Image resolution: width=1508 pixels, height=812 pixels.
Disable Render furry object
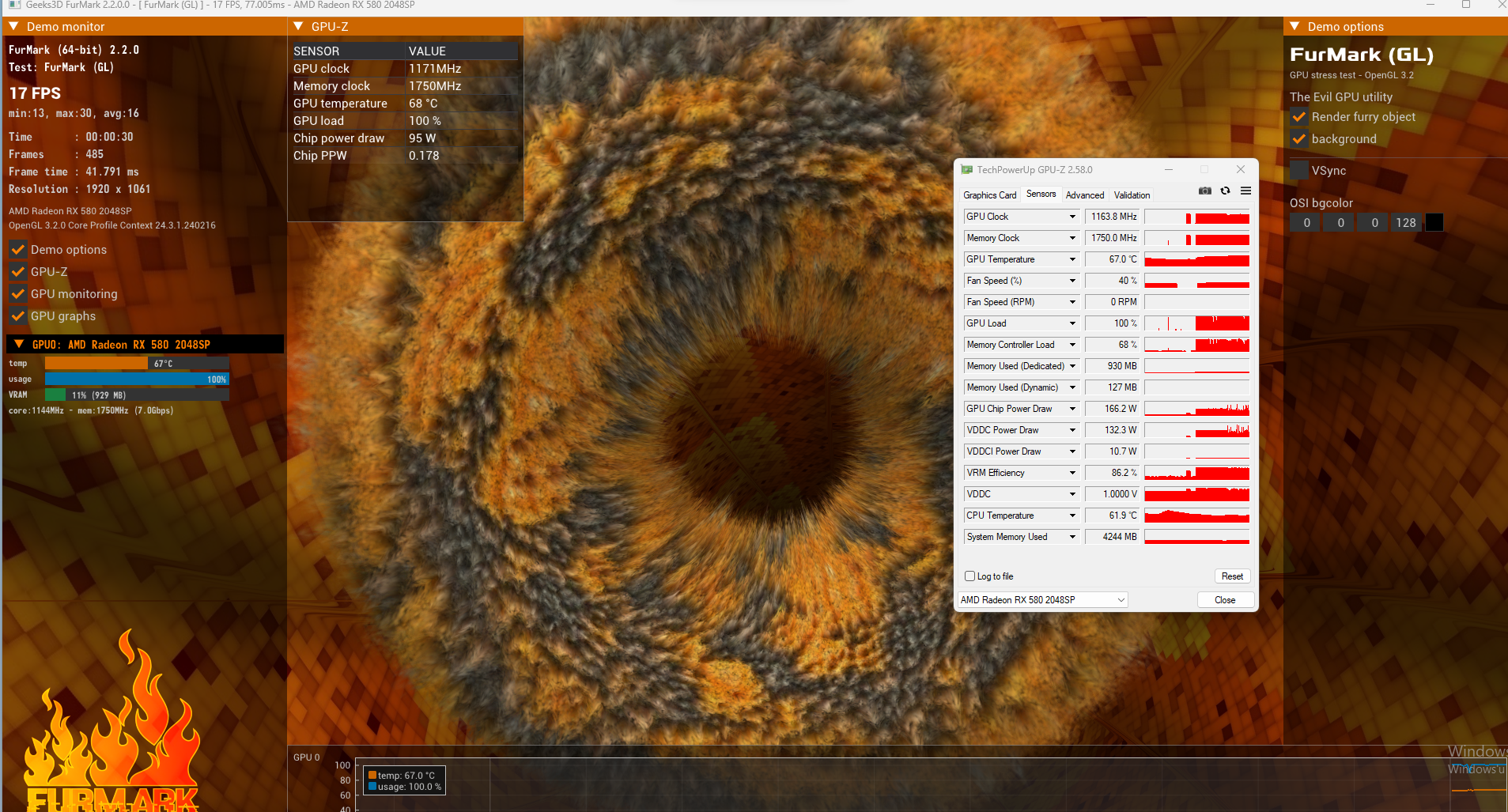(x=1298, y=117)
